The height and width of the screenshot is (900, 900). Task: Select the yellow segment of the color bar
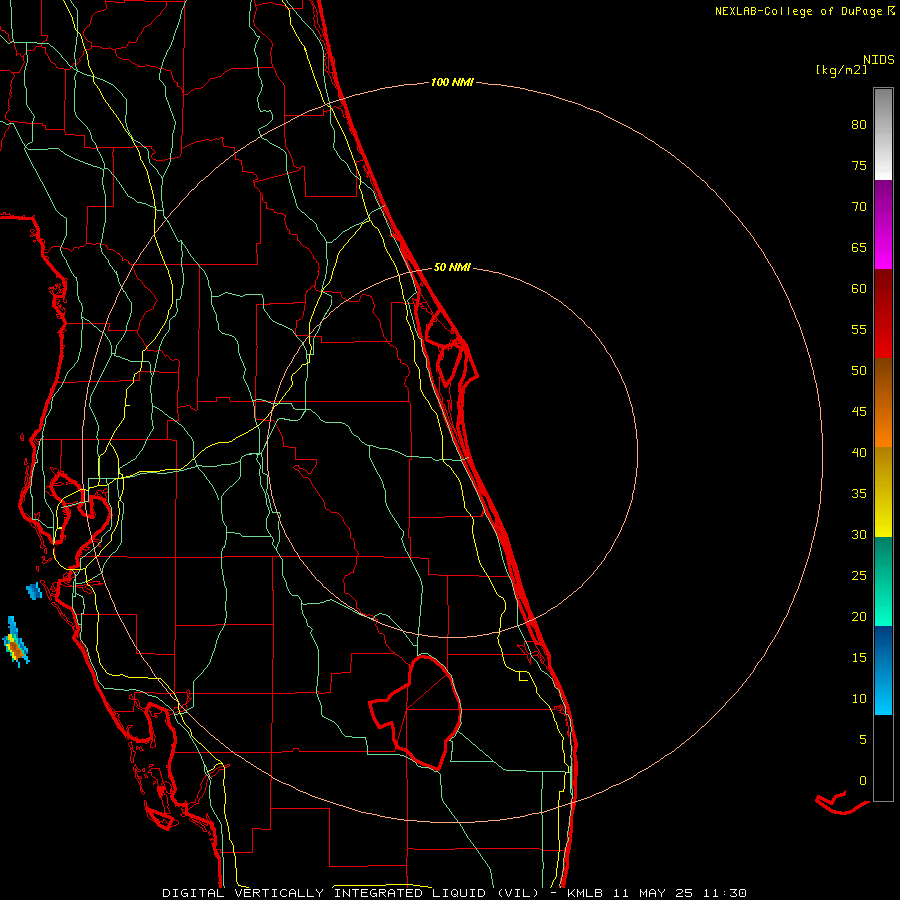tap(883, 492)
